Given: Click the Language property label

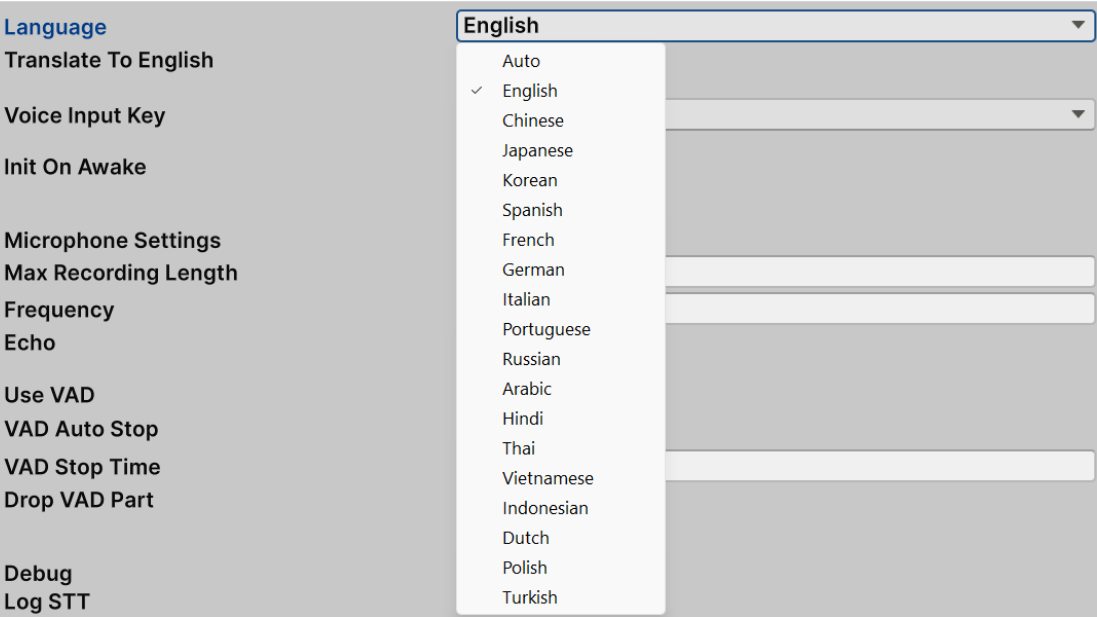Looking at the screenshot, I should (55, 27).
